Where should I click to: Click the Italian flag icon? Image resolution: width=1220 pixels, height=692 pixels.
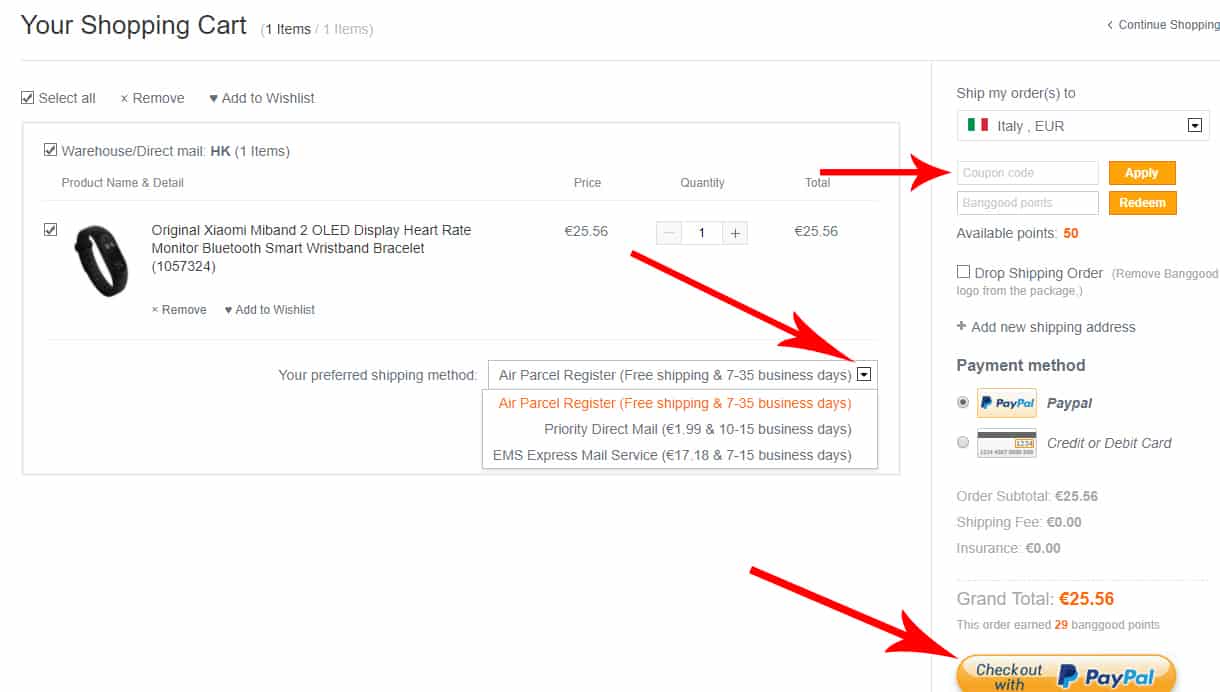click(977, 125)
